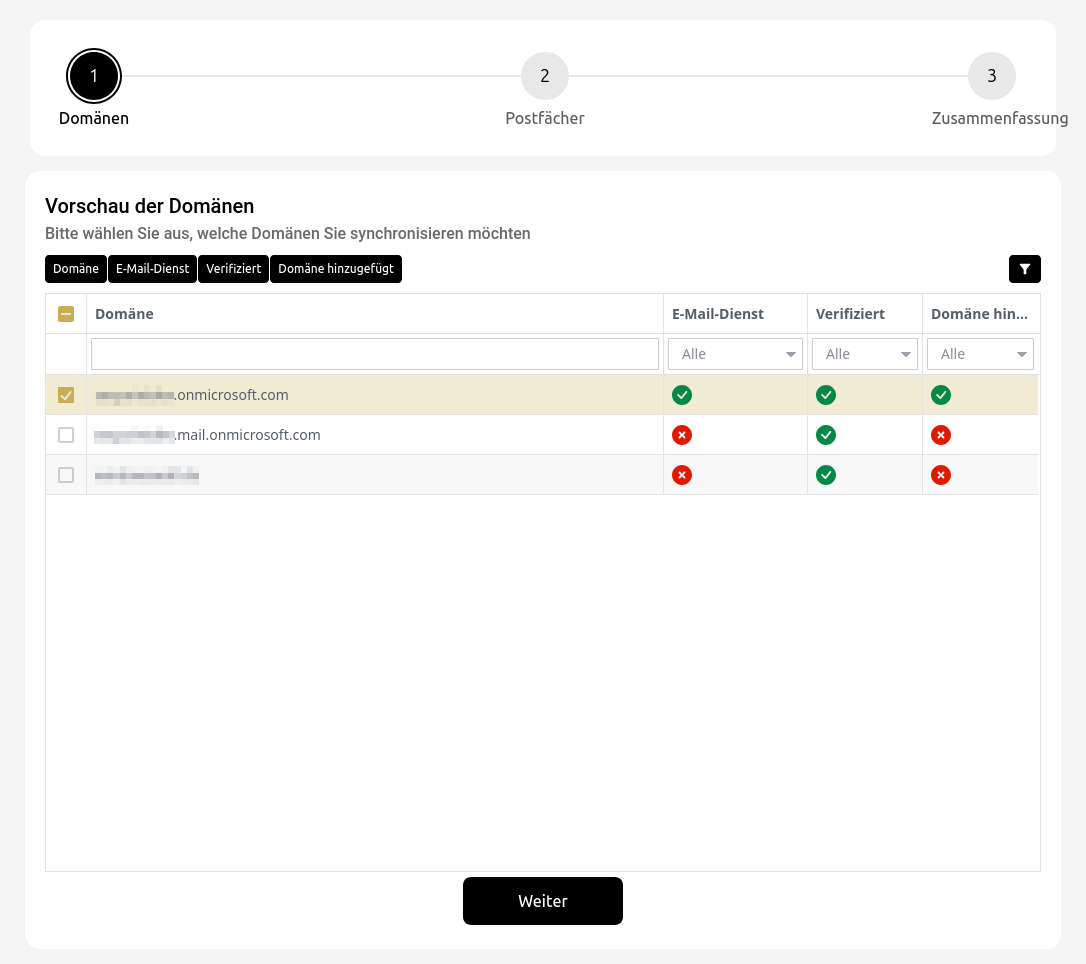Click the E-Mail-Dienst column chip button
1086x964 pixels.
[x=152, y=269]
